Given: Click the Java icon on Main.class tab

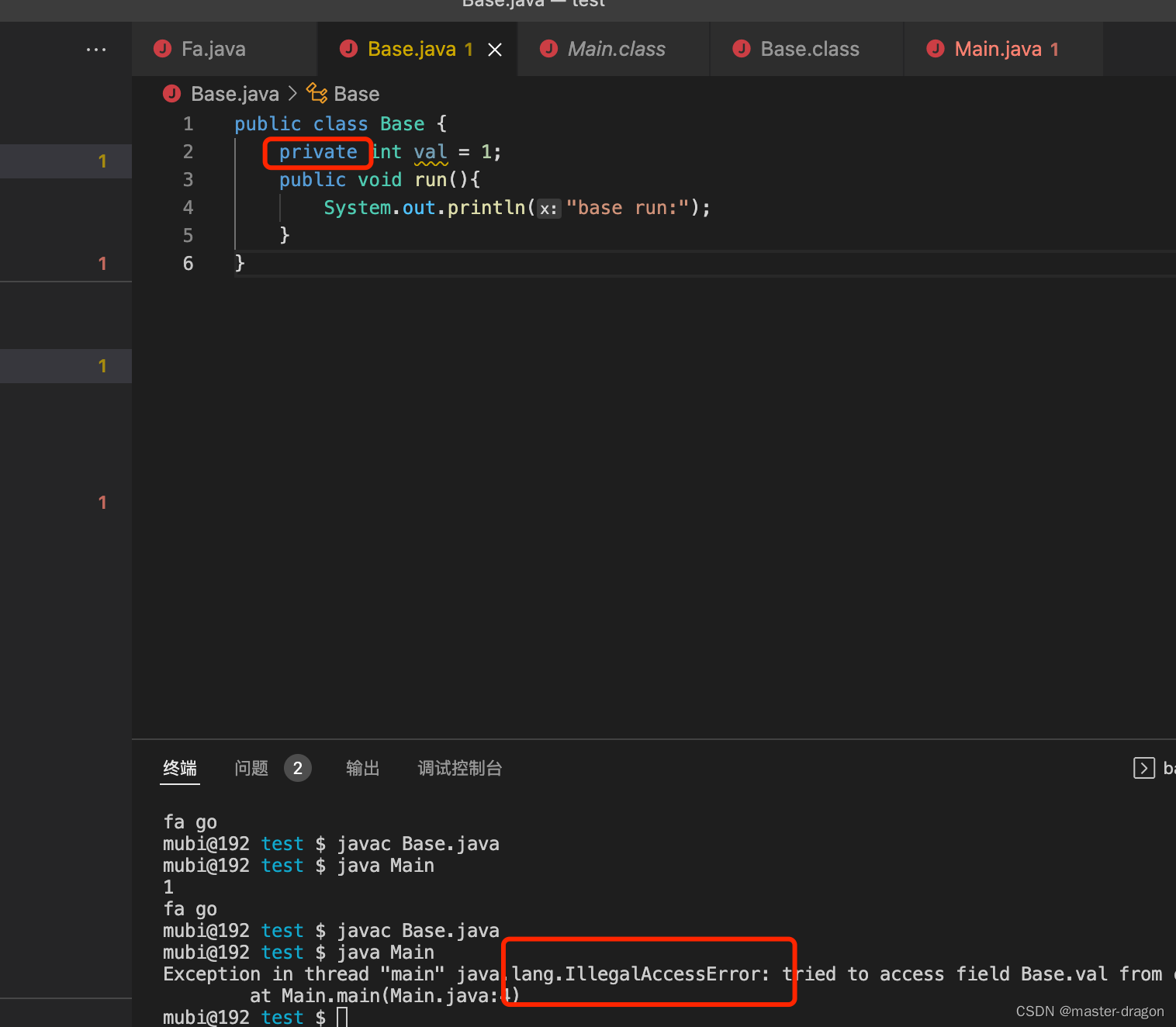Looking at the screenshot, I should pyautogui.click(x=548, y=49).
